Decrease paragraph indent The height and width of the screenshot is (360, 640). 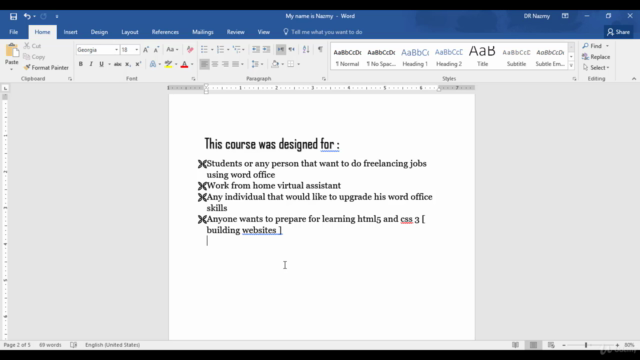tap(256, 50)
